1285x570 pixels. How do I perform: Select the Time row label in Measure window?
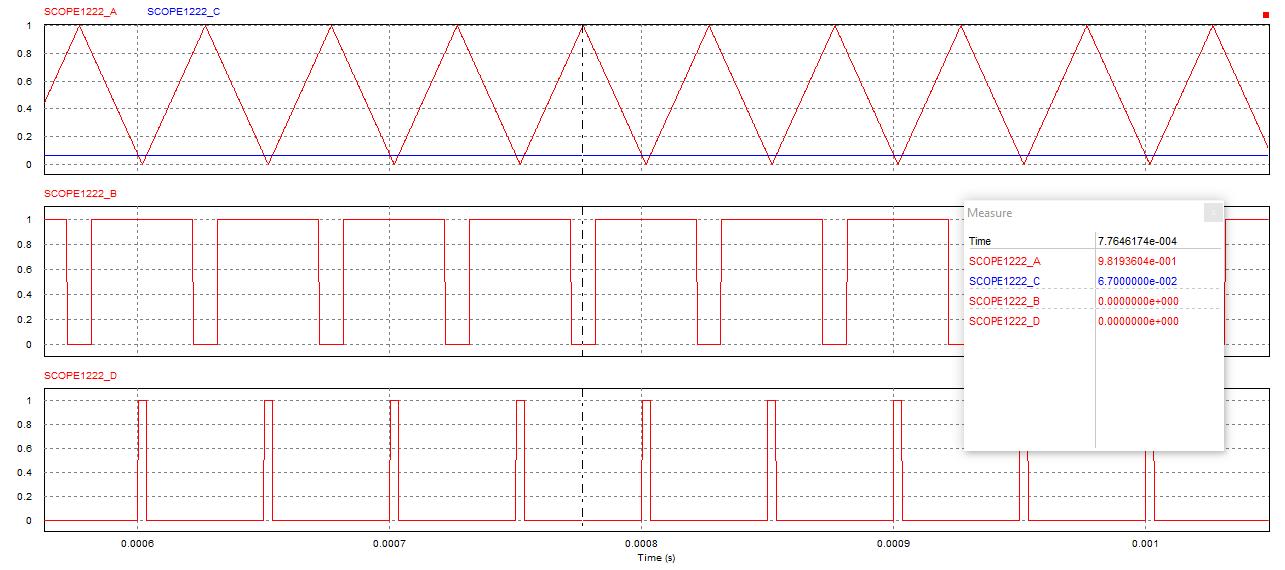980,241
